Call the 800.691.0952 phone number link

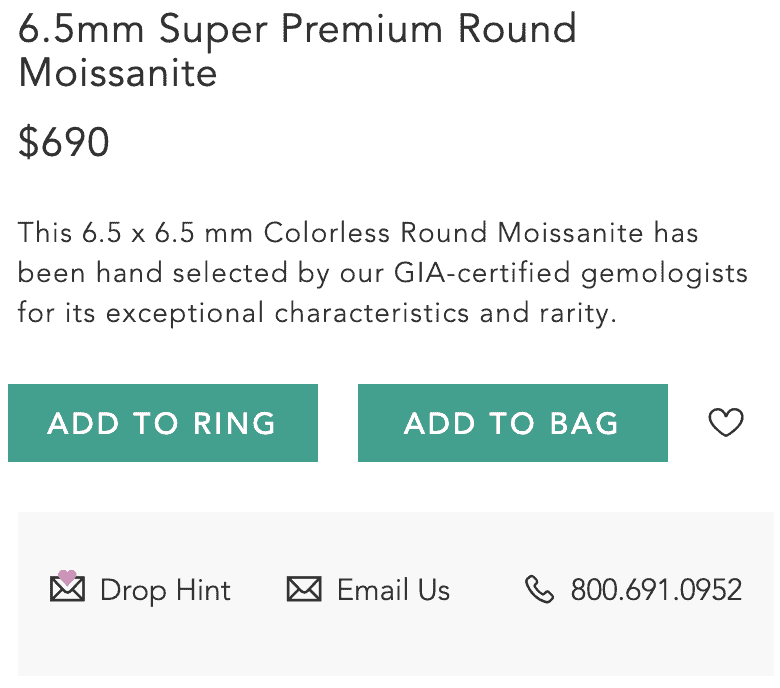[x=656, y=590]
